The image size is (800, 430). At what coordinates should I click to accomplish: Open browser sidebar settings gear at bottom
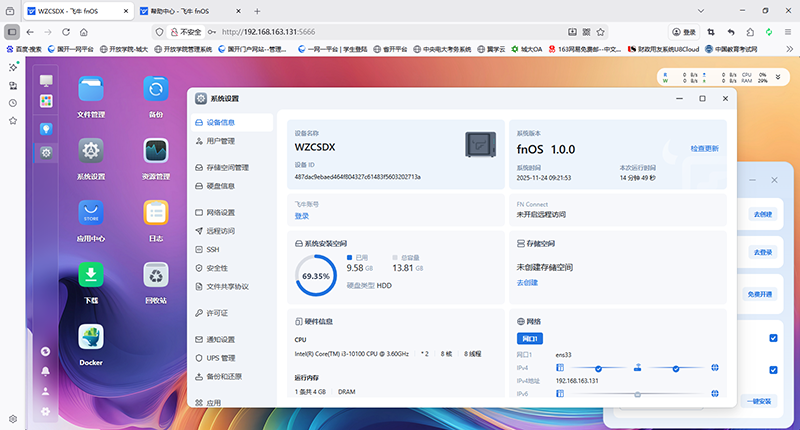13,419
